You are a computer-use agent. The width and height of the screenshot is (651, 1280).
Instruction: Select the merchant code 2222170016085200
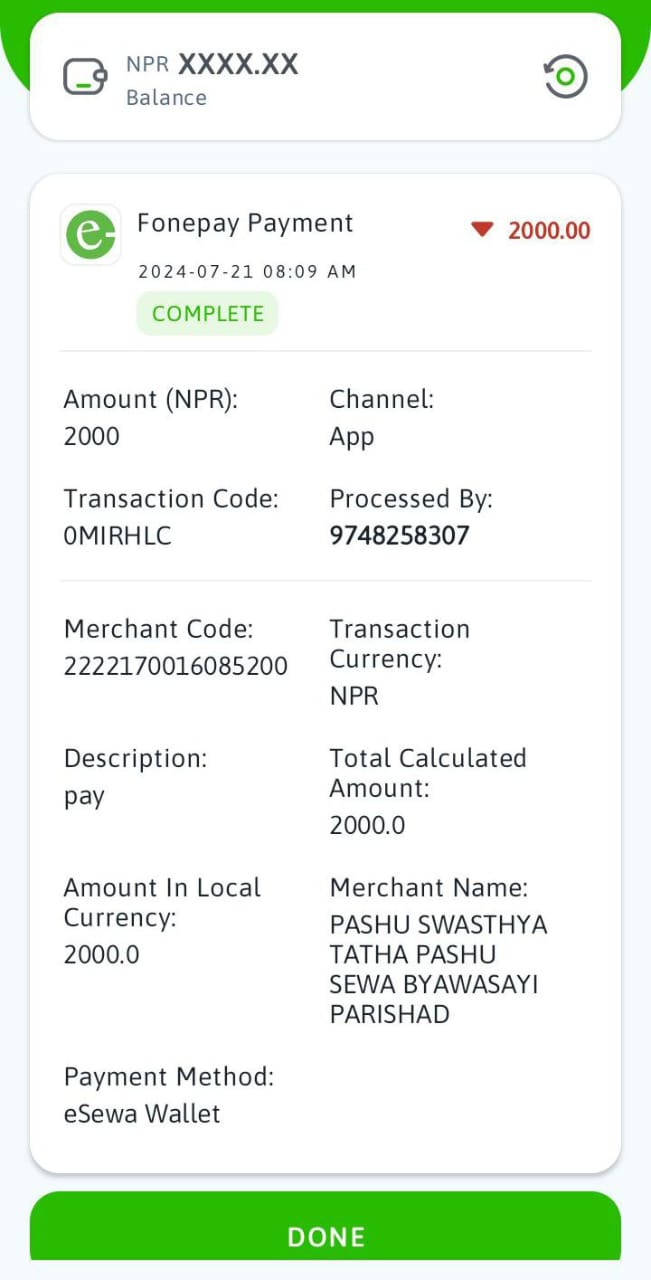click(x=176, y=666)
